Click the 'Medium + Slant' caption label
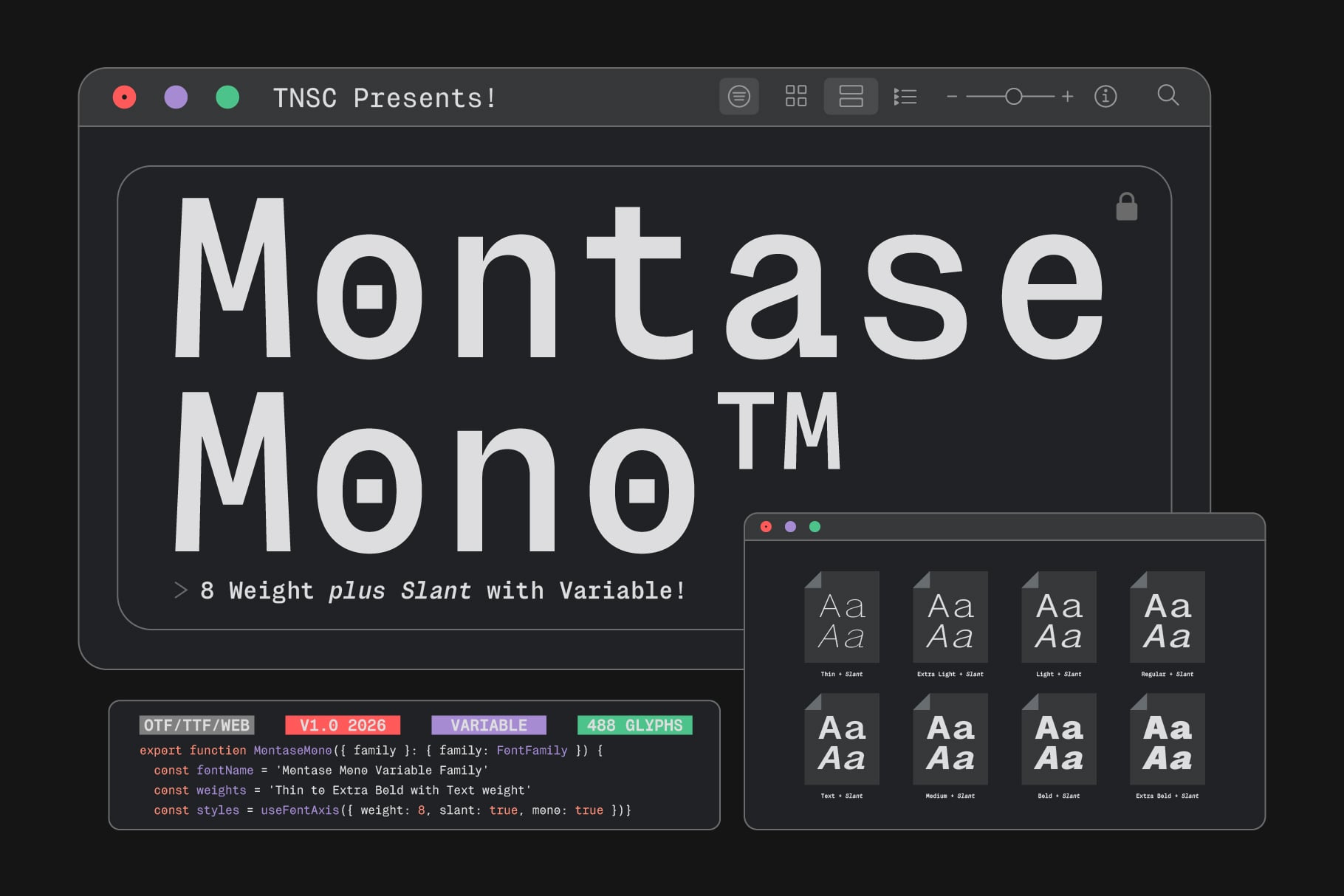Viewport: 1344px width, 896px height. (x=950, y=796)
